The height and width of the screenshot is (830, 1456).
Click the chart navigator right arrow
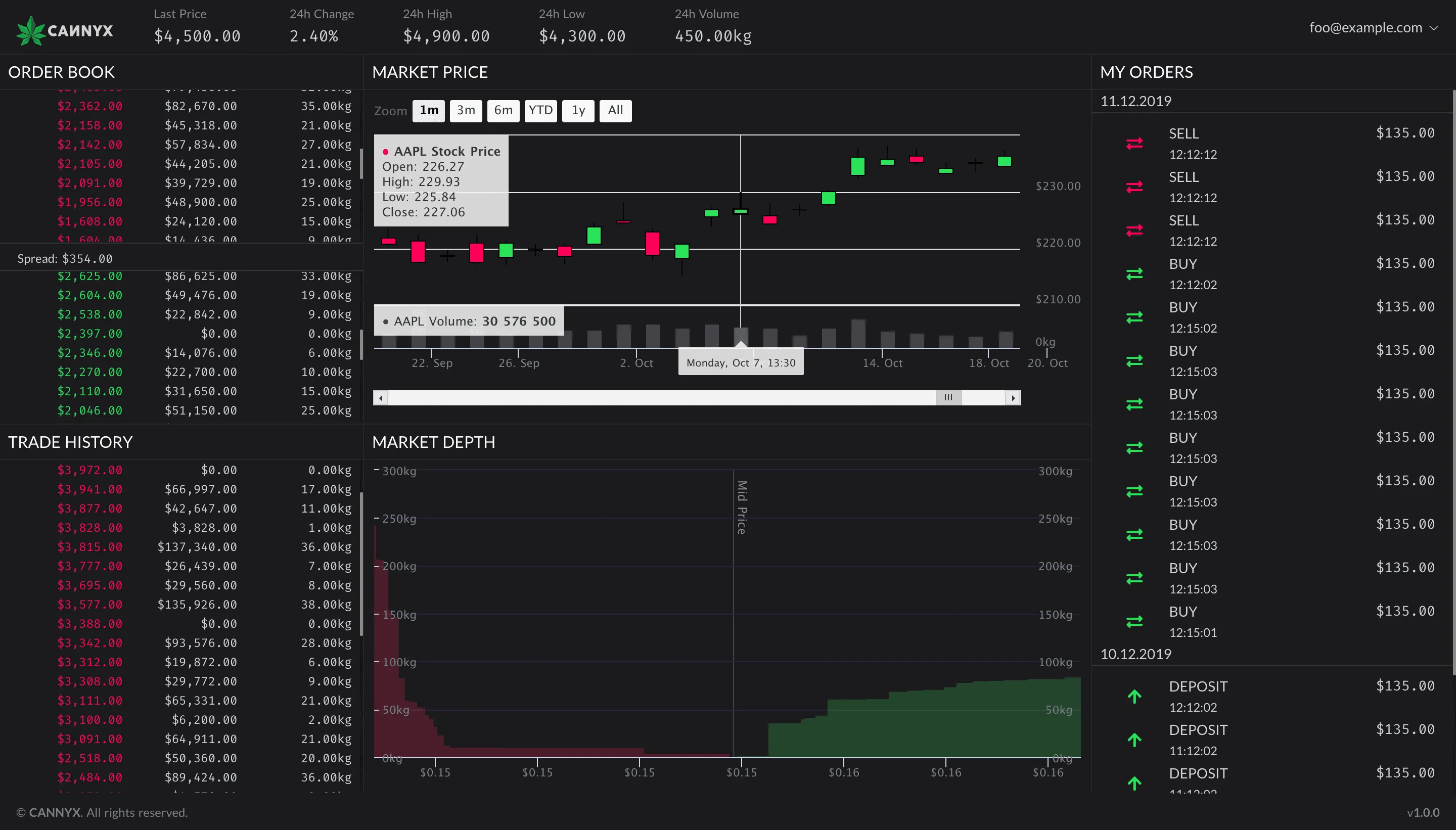(1013, 398)
